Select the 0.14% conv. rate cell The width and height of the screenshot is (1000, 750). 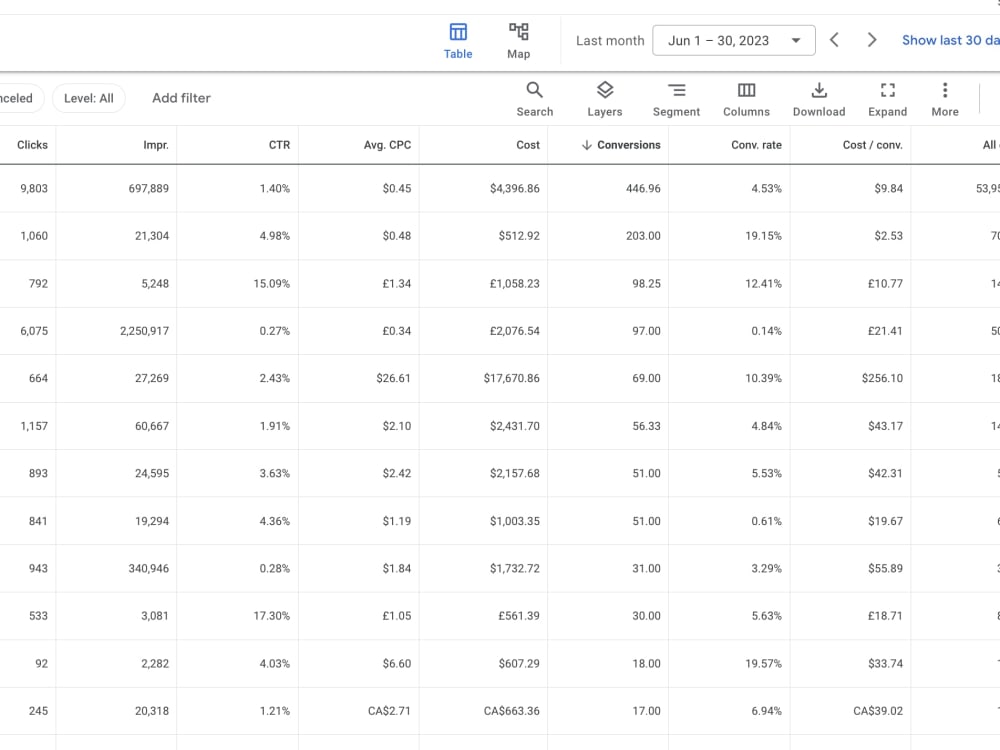click(x=766, y=331)
